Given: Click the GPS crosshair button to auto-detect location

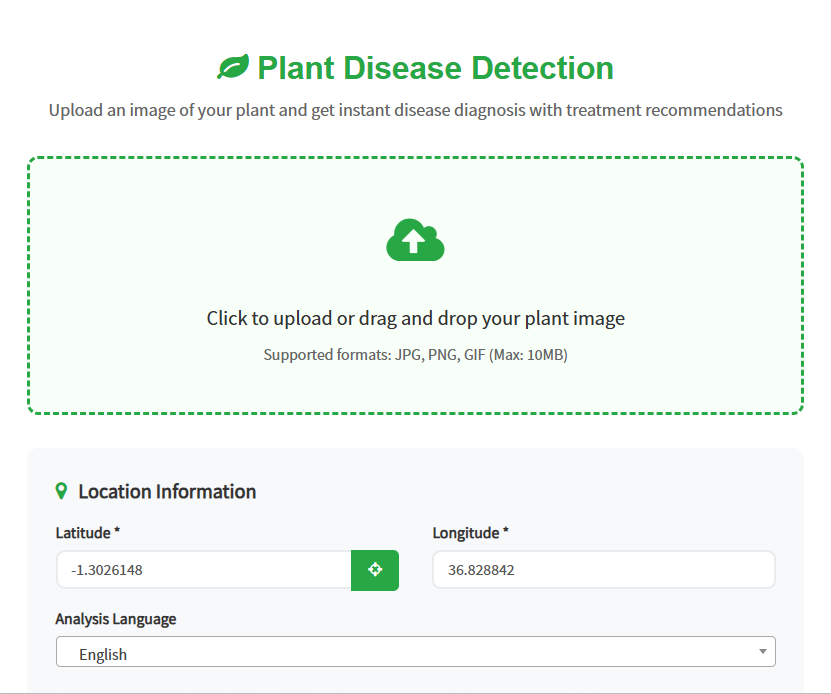Looking at the screenshot, I should point(375,570).
